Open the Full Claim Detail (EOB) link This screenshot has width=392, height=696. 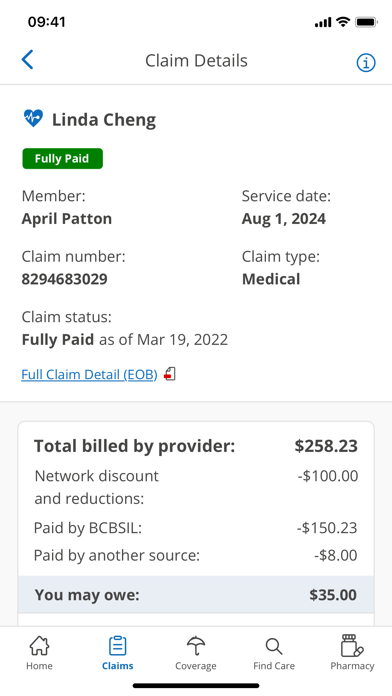tap(89, 375)
